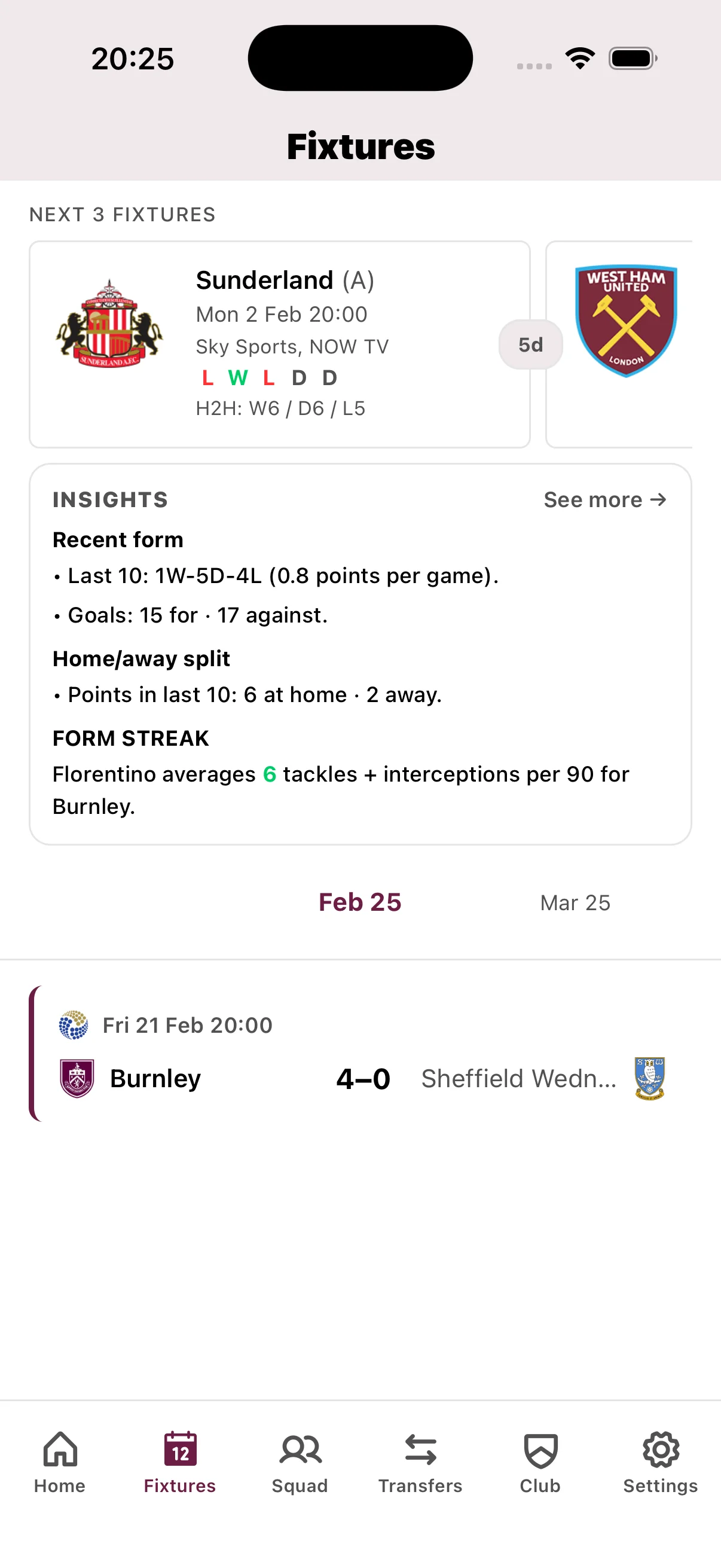This screenshot has width=721, height=1568.
Task: Open the See more insights link
Action: point(604,500)
